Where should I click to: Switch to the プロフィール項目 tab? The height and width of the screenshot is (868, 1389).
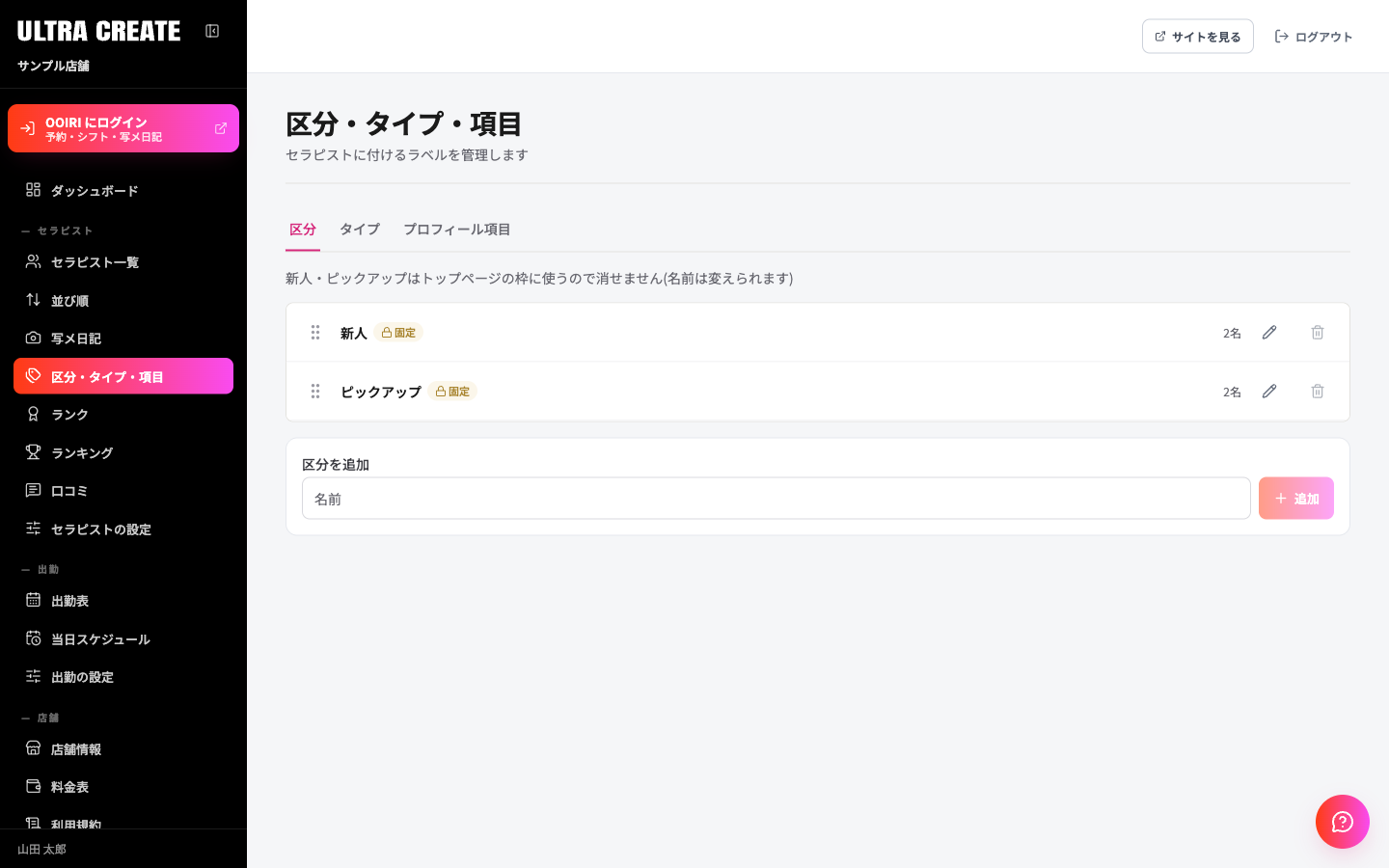tap(456, 230)
